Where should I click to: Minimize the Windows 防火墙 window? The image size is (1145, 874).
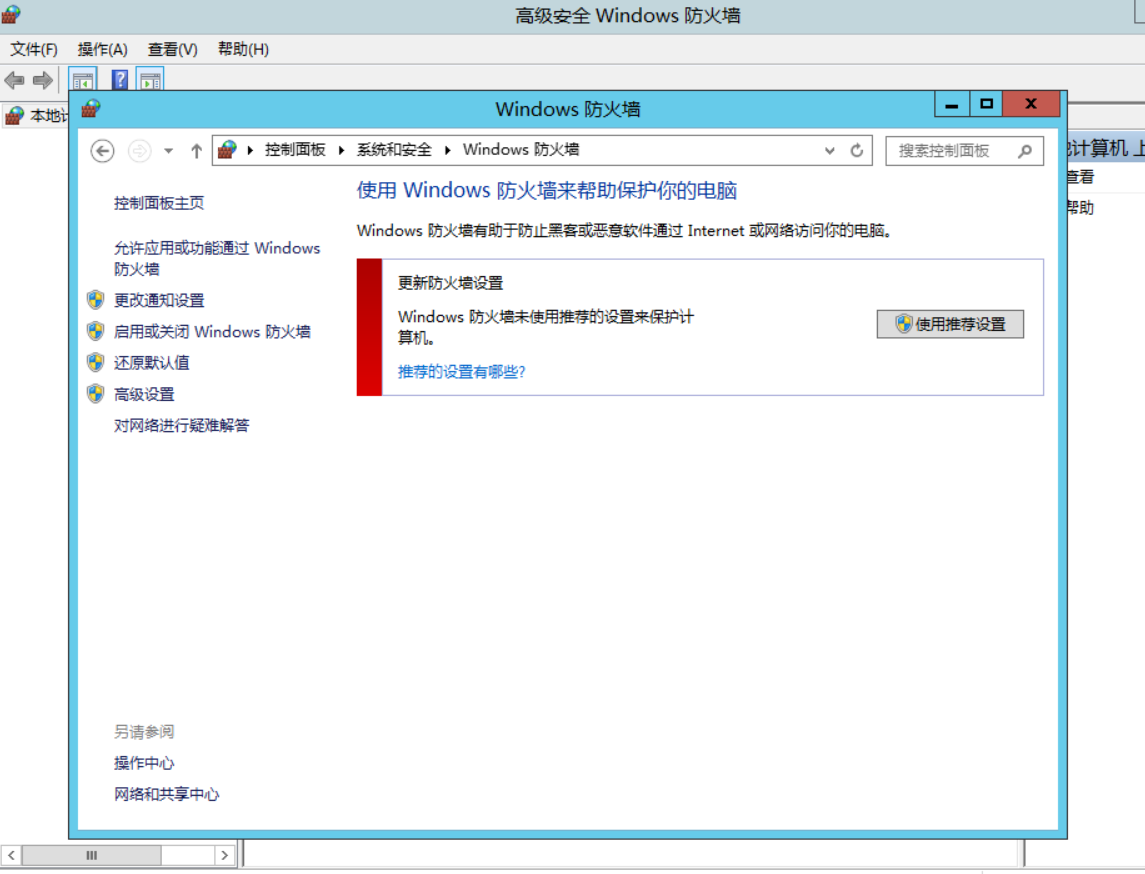click(951, 105)
